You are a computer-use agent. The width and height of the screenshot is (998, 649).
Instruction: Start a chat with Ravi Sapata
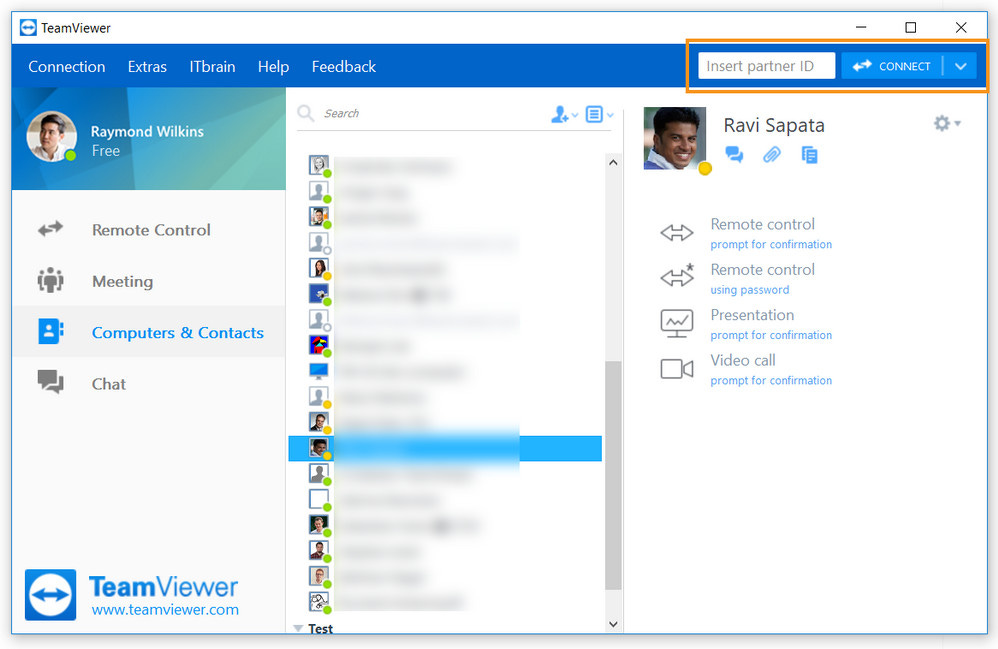[x=734, y=155]
